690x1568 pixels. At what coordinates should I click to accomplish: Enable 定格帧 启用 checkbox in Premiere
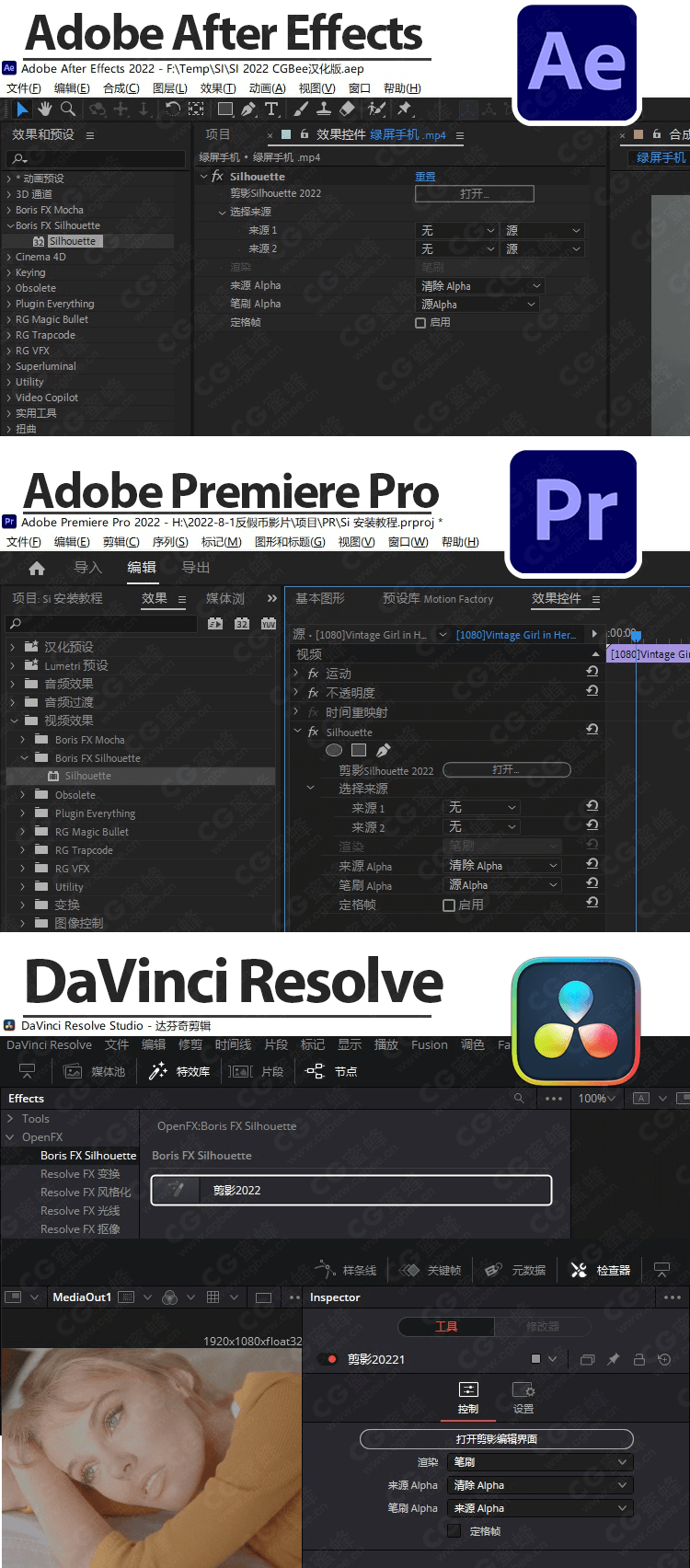449,905
